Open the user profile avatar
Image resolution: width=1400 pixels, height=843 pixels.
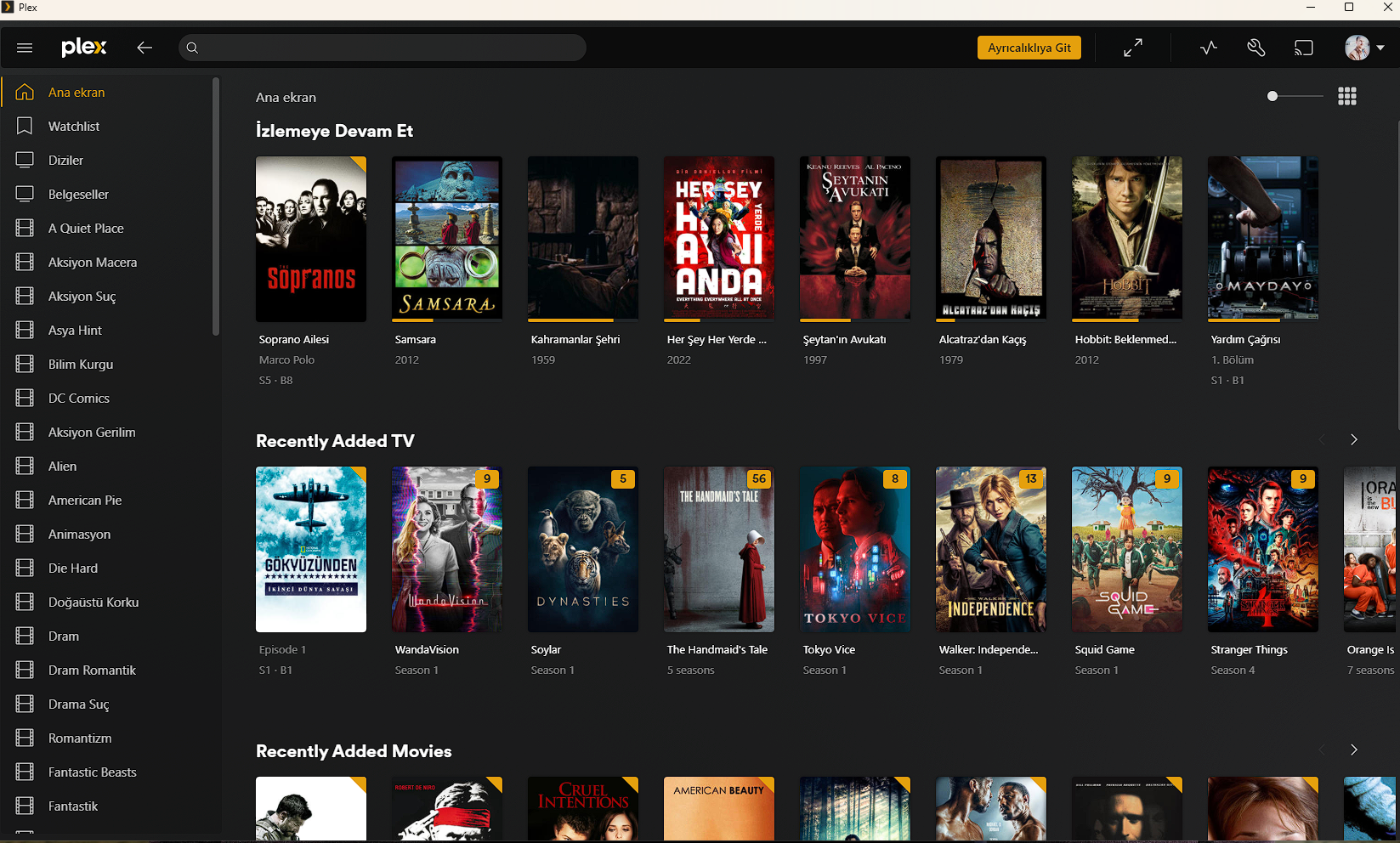pos(1357,48)
